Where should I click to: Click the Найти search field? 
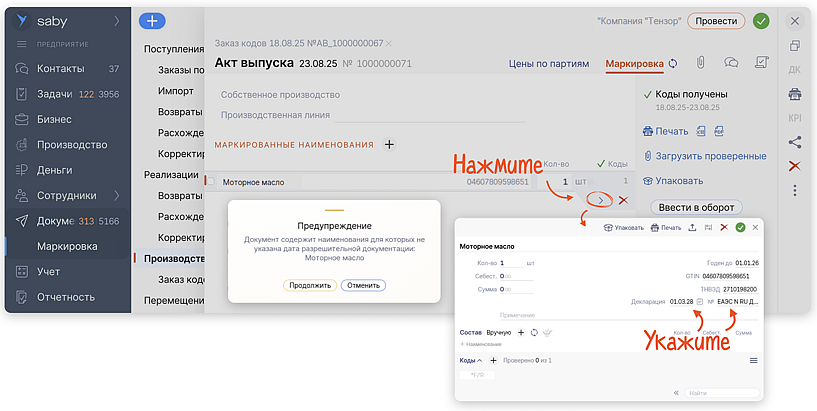click(722, 393)
